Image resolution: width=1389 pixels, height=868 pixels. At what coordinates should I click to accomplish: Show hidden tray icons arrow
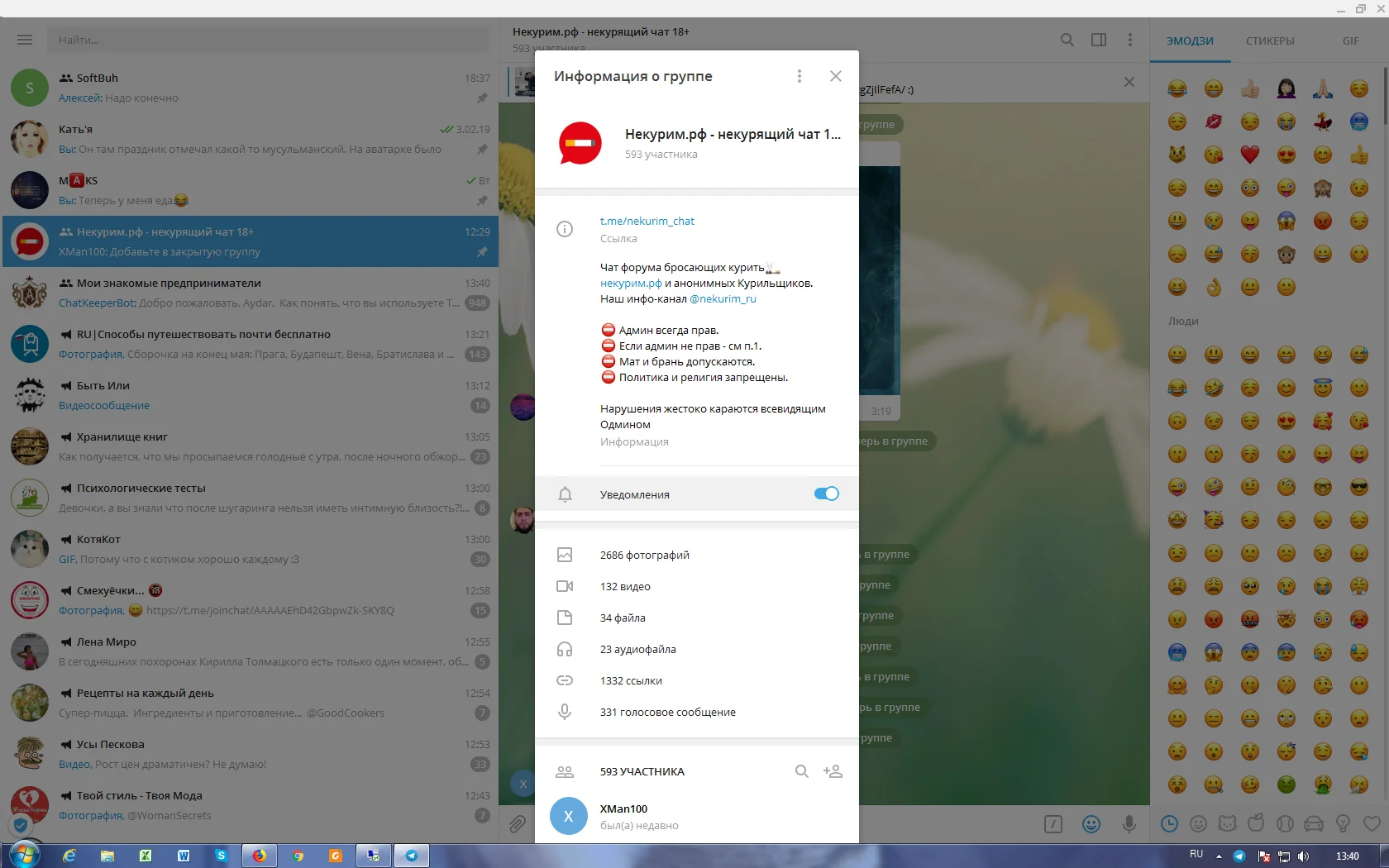[1219, 856]
